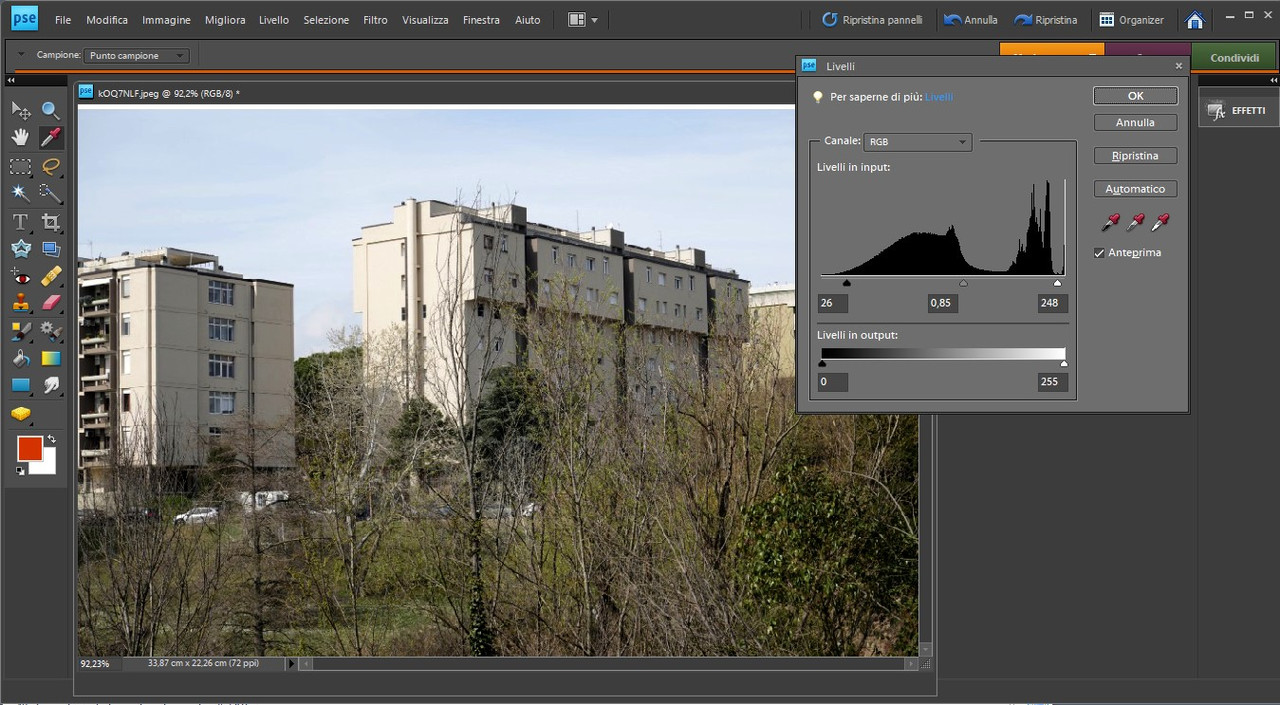Select the Smart Brush gear tool
Image resolution: width=1280 pixels, height=705 pixels.
click(x=51, y=330)
